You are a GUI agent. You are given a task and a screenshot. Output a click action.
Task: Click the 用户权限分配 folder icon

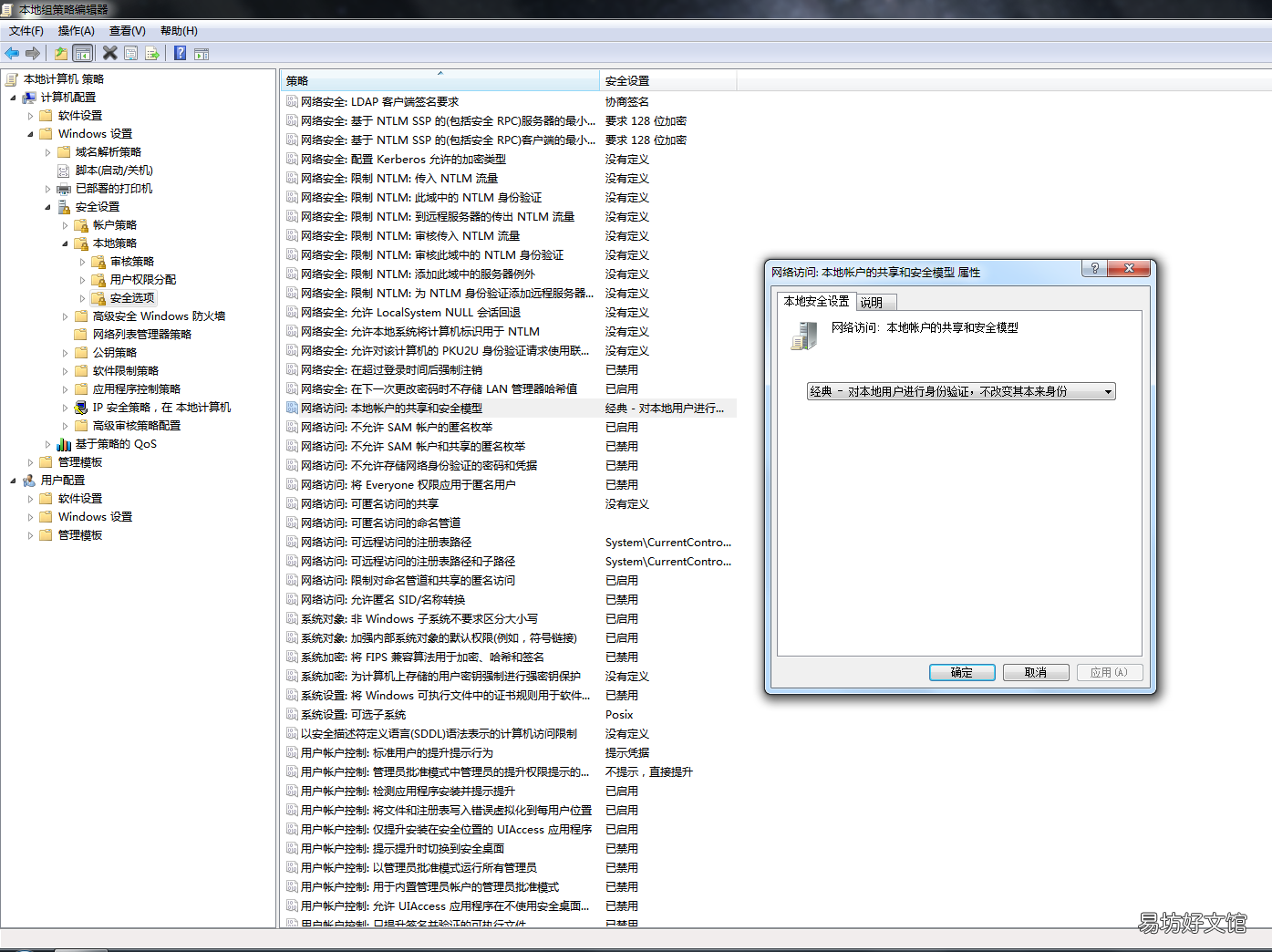98,280
